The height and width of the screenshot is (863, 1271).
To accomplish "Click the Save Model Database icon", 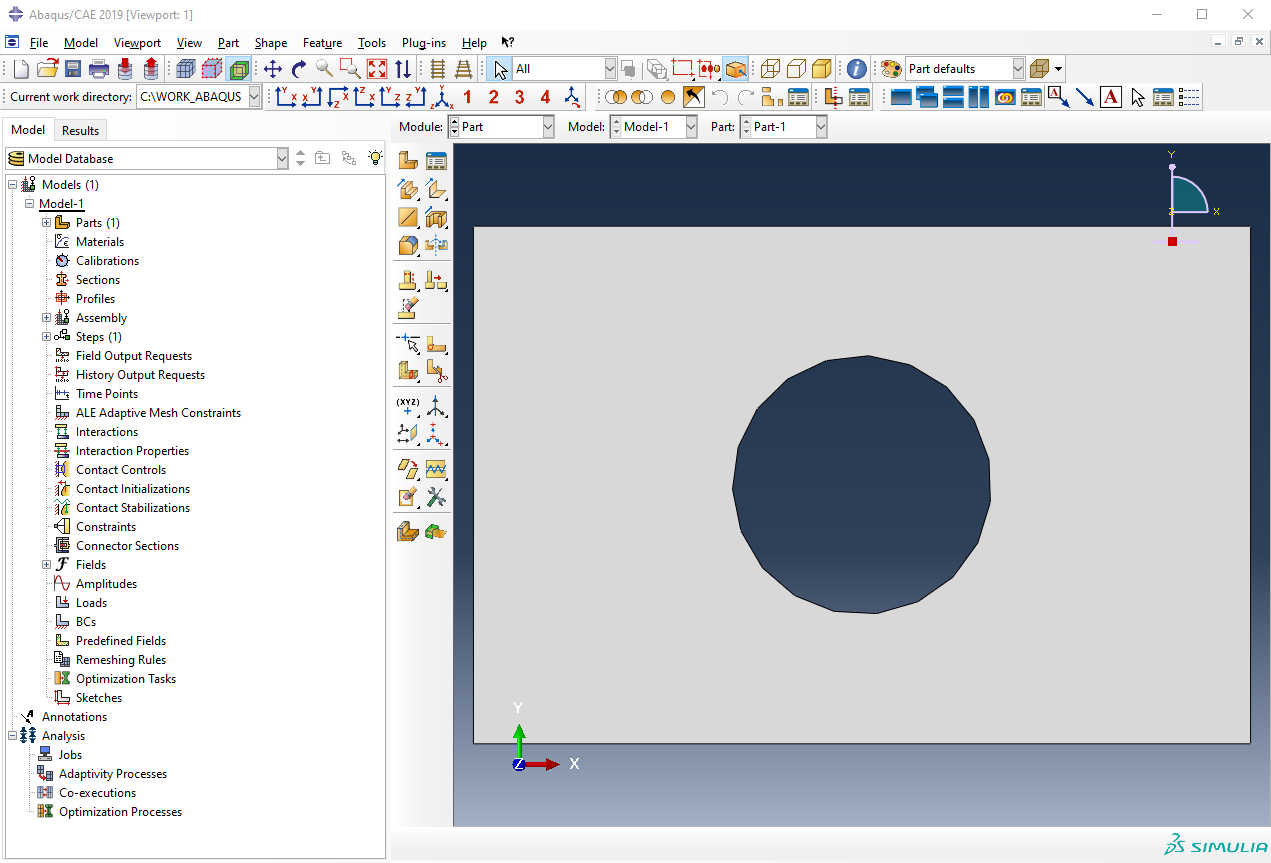I will pos(73,69).
